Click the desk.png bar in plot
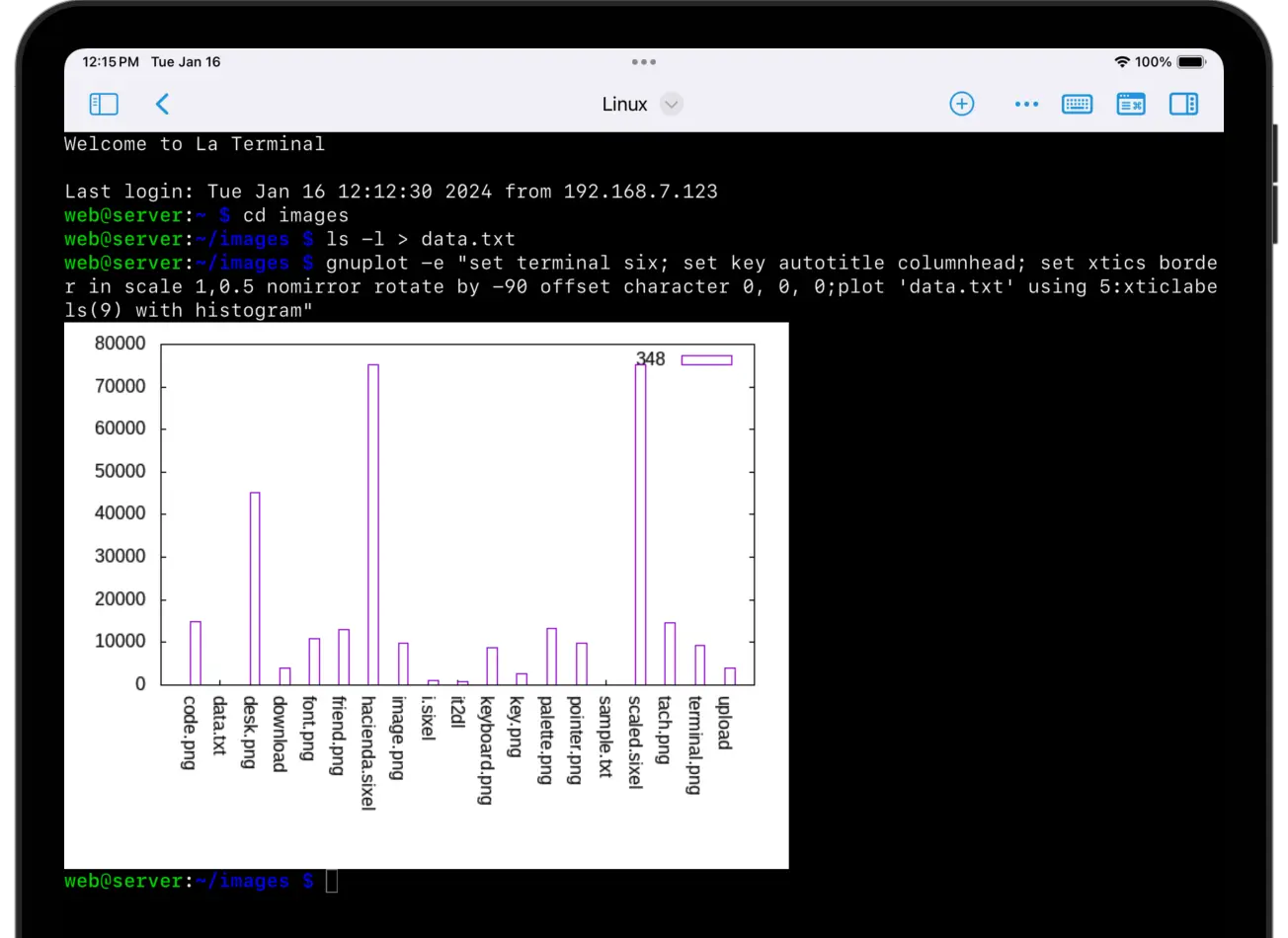1288x938 pixels. 255,588
